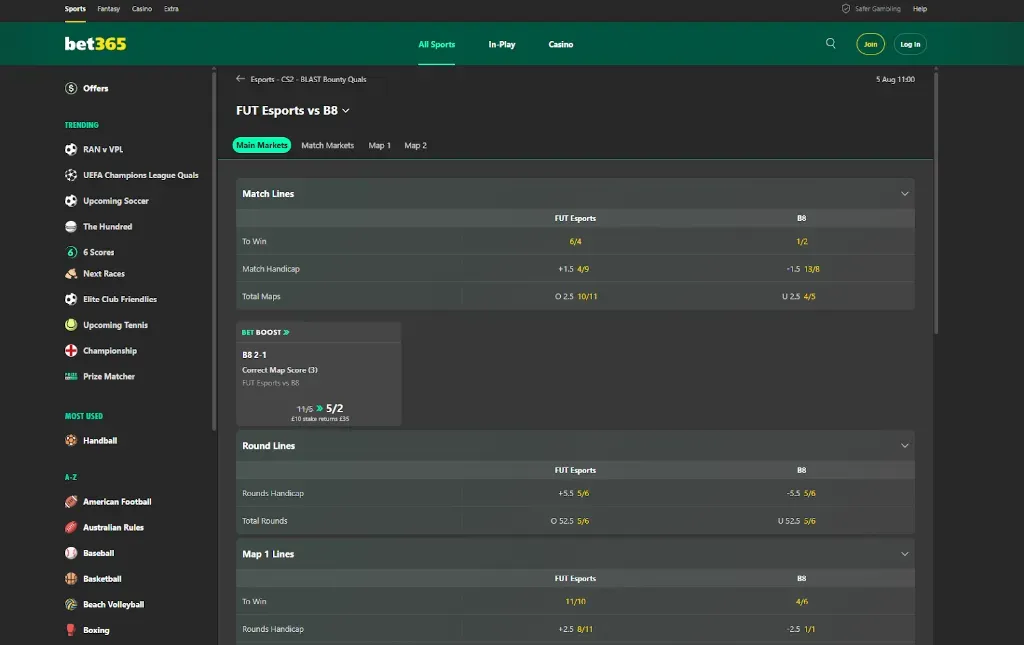The height and width of the screenshot is (645, 1024).
Task: Collapse the Match Lines section
Action: 904,194
